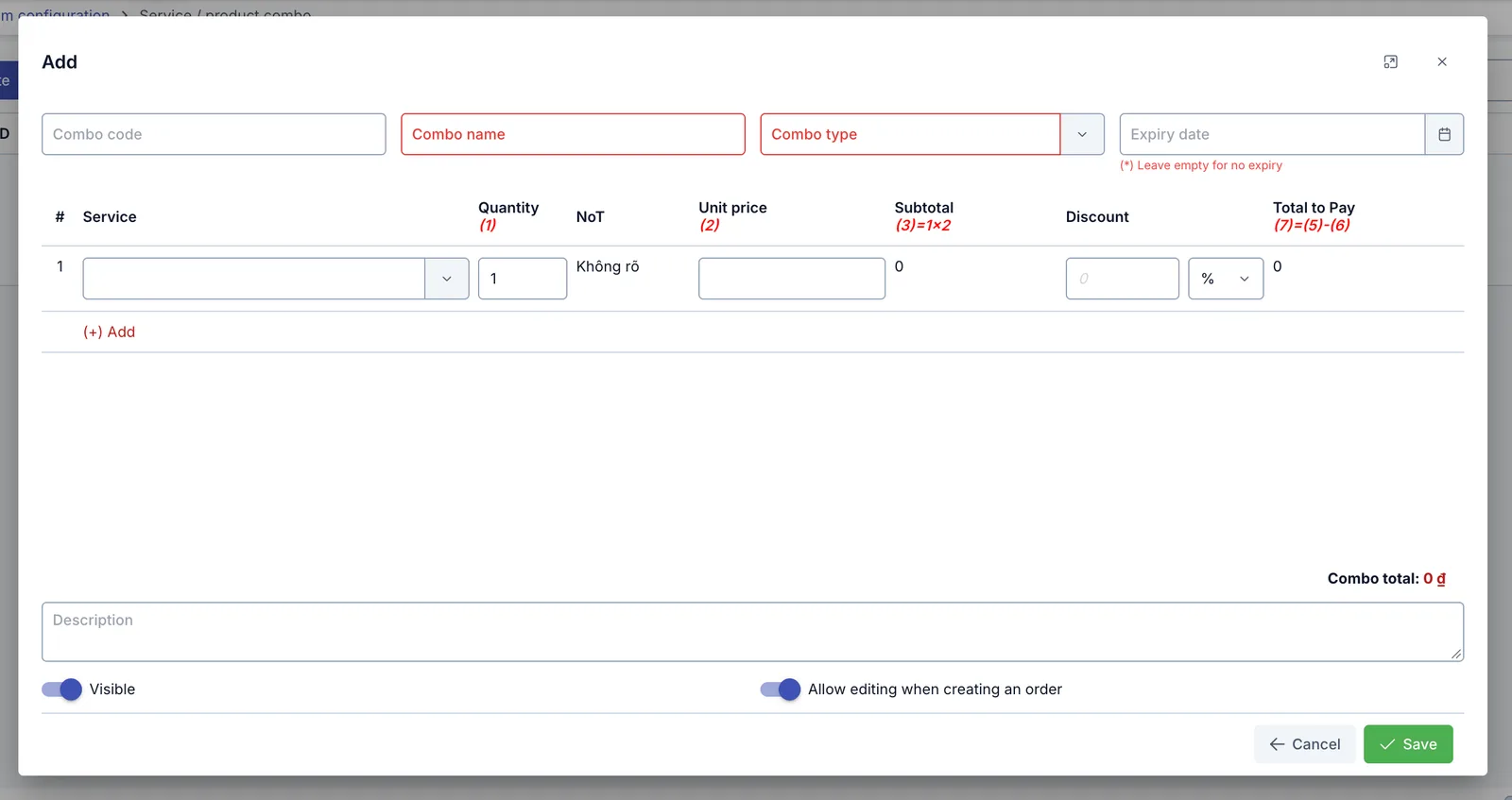Image resolution: width=1512 pixels, height=800 pixels.
Task: Open the expiry date calendar picker
Action: tap(1444, 134)
